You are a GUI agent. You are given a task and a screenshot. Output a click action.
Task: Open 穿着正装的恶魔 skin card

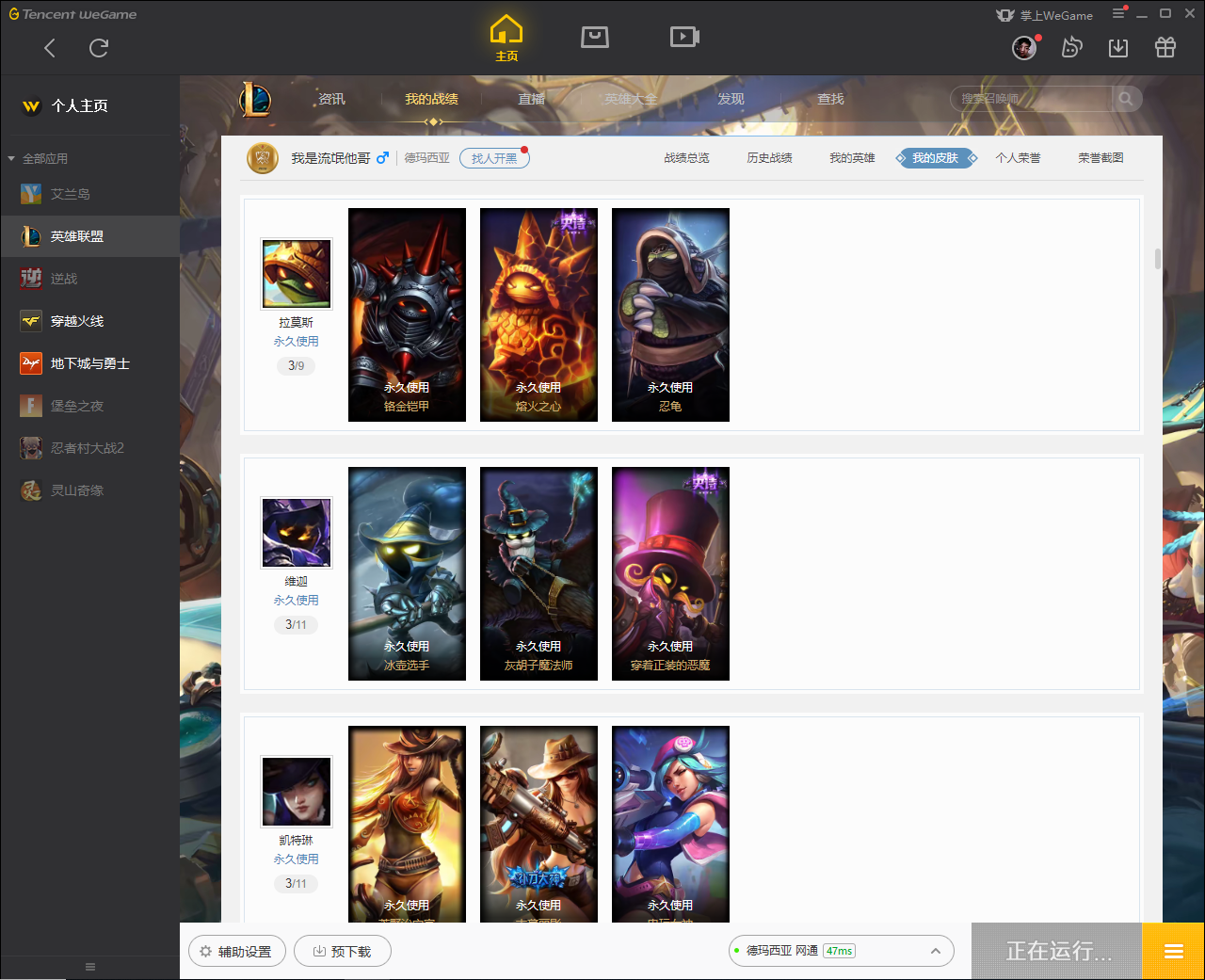(x=670, y=573)
